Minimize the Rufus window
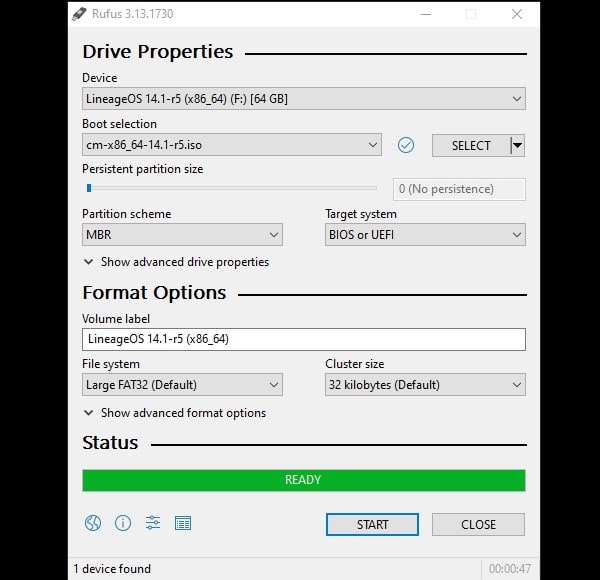600x580 pixels. tap(426, 14)
